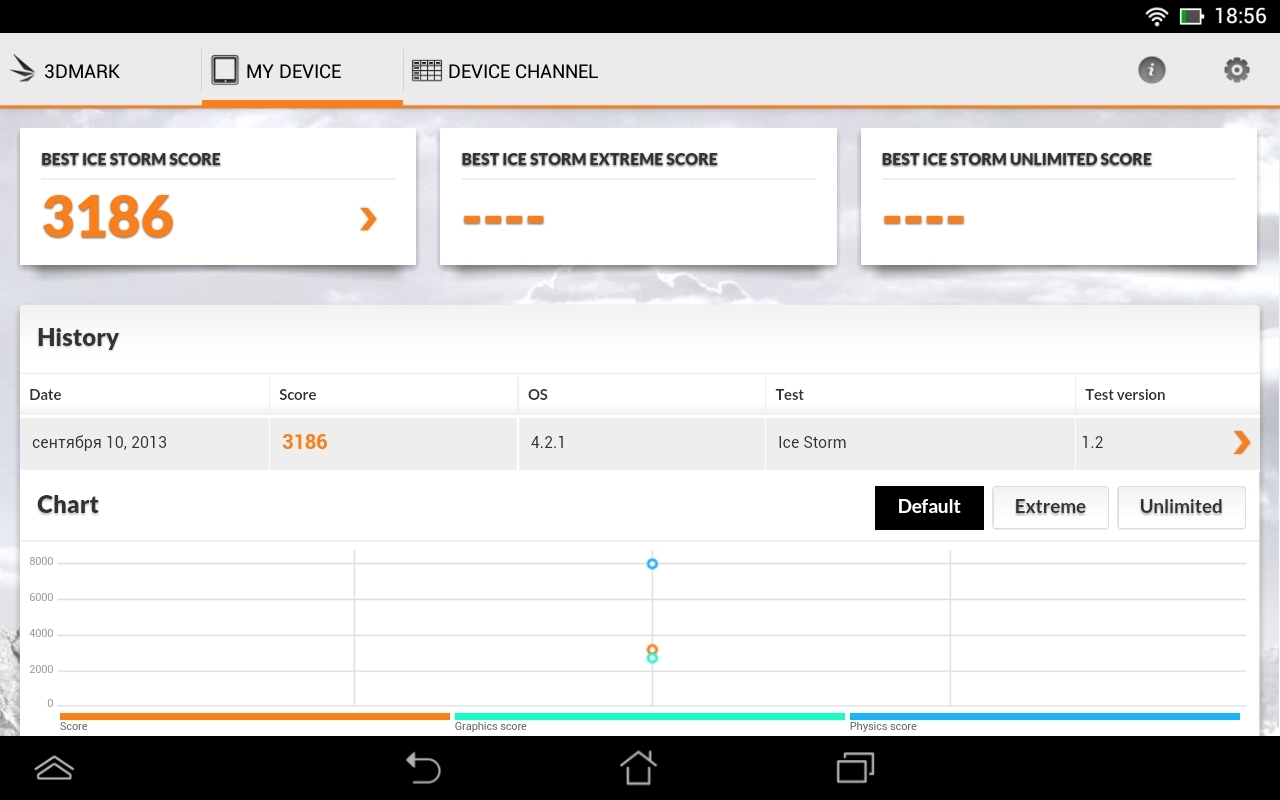Click the blue physics score data point

pos(652,564)
